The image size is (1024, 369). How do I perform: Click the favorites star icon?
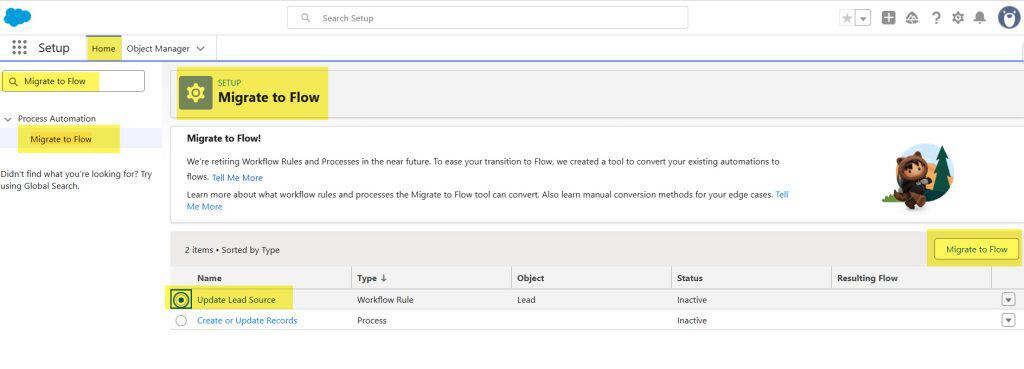click(x=847, y=18)
